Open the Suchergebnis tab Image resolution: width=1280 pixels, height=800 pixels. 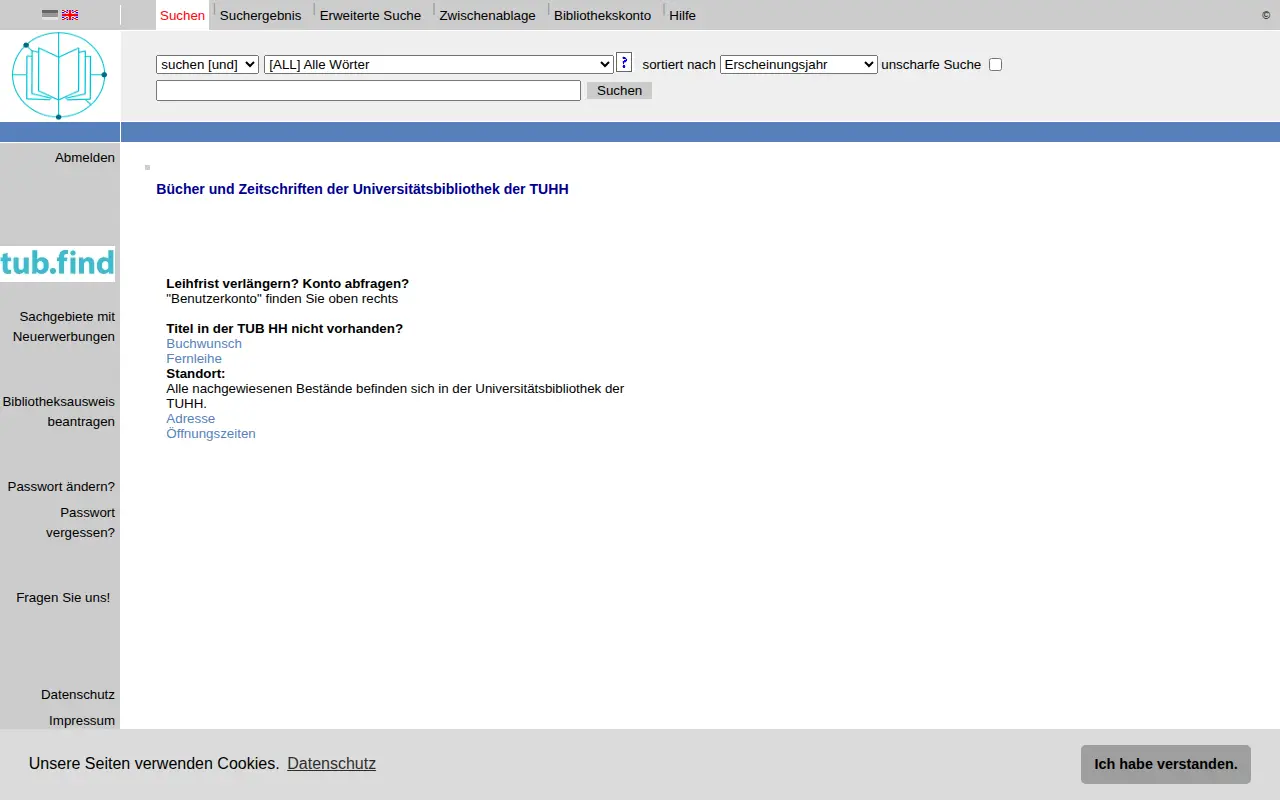tap(260, 15)
